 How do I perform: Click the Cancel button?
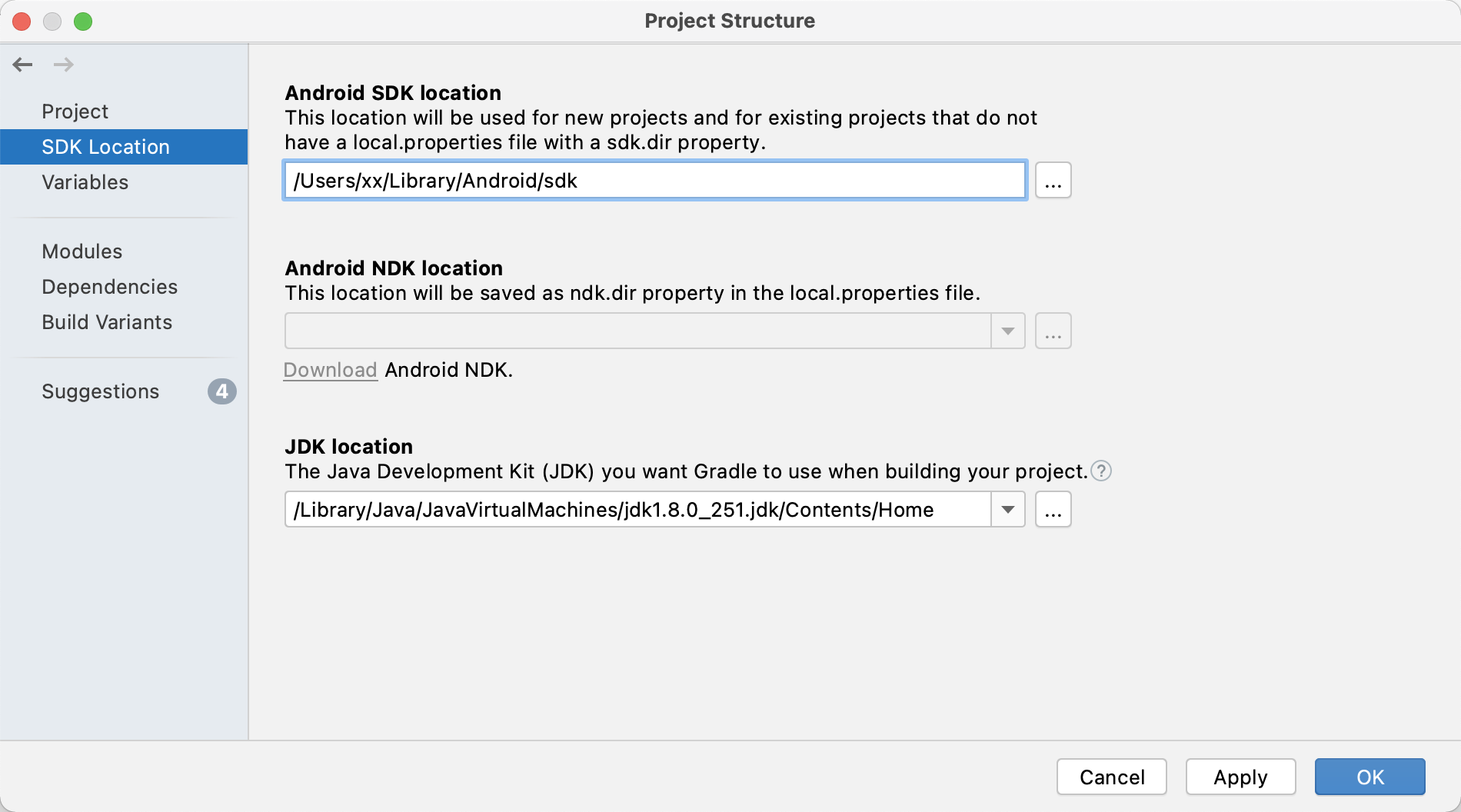tap(1112, 777)
